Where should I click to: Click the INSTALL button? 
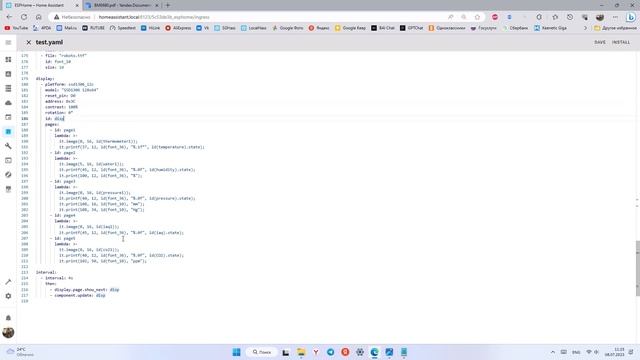tap(620, 42)
